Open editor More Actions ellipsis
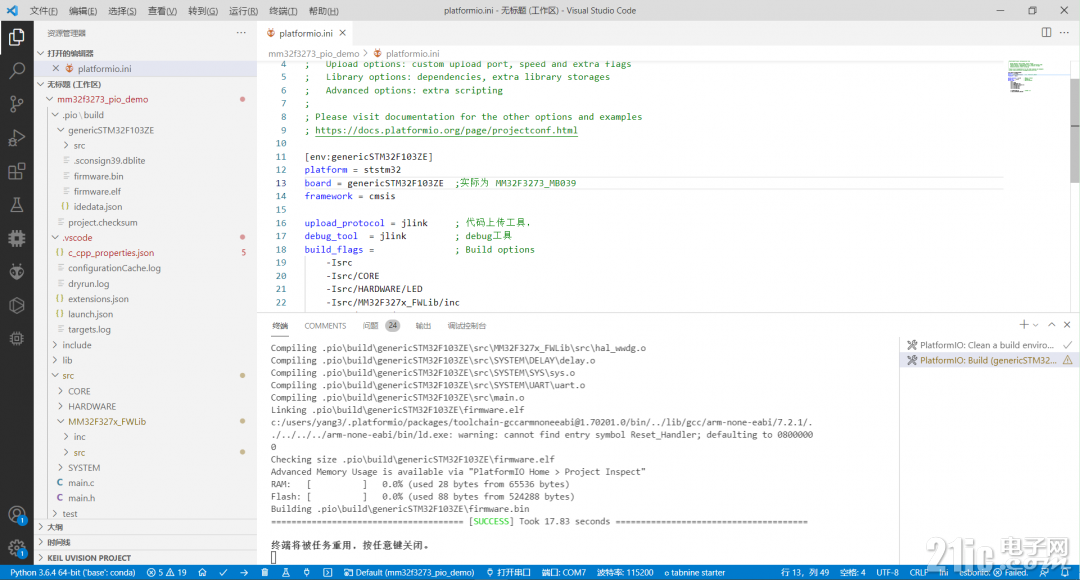This screenshot has height=580, width=1080. (x=1065, y=32)
